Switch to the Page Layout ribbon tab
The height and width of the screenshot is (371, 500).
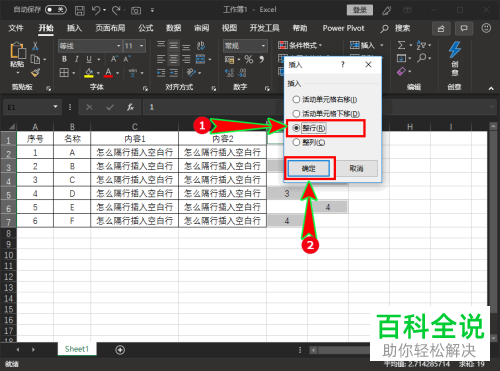tap(110, 28)
